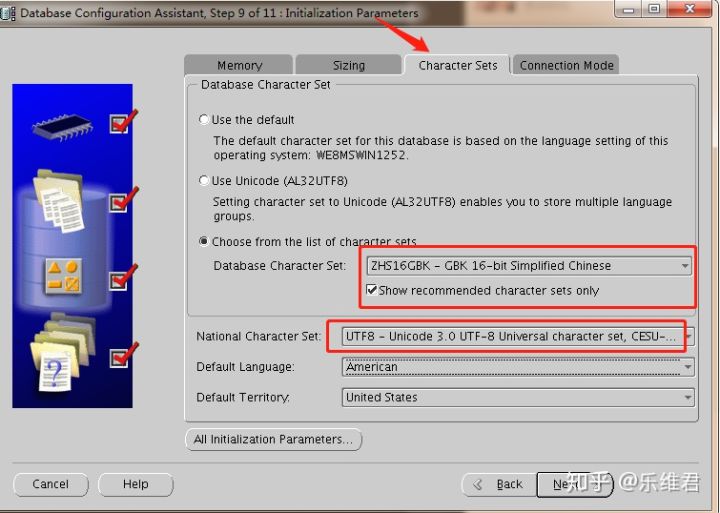Open the Default Territory dropdown
The width and height of the screenshot is (720, 513).
pyautogui.click(x=518, y=397)
